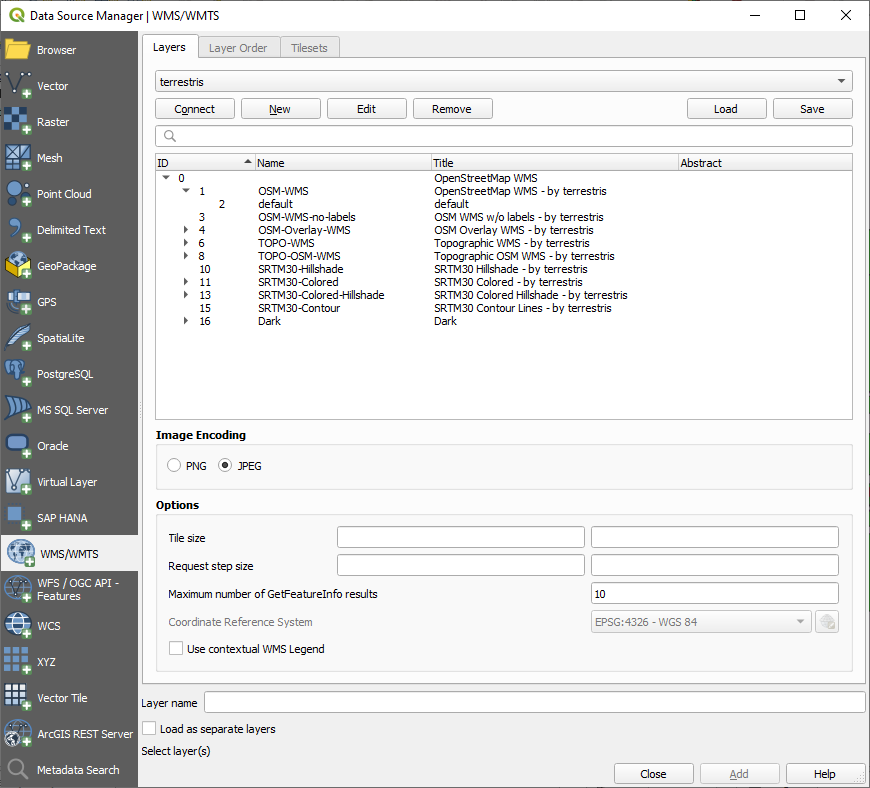Image resolution: width=870 pixels, height=788 pixels.
Task: Check Load as separate layers
Action: click(x=149, y=729)
